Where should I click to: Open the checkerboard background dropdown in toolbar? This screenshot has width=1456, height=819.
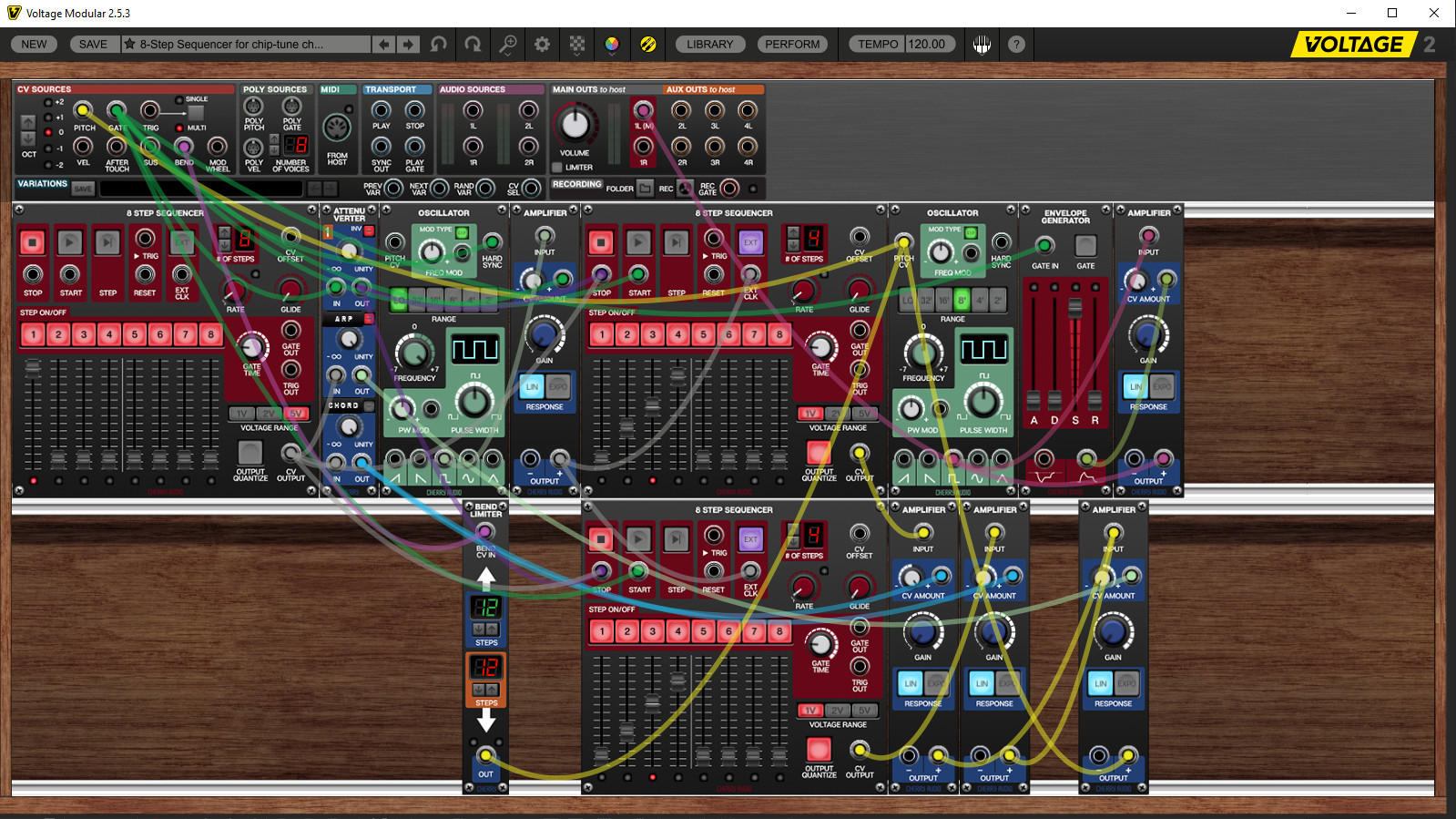pyautogui.click(x=577, y=44)
